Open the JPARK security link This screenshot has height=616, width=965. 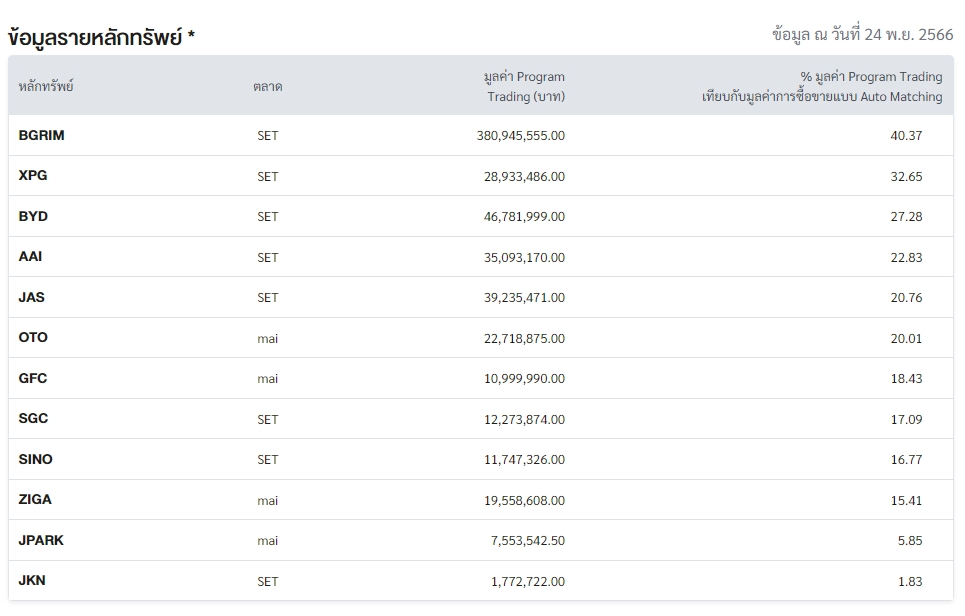pyautogui.click(x=41, y=540)
